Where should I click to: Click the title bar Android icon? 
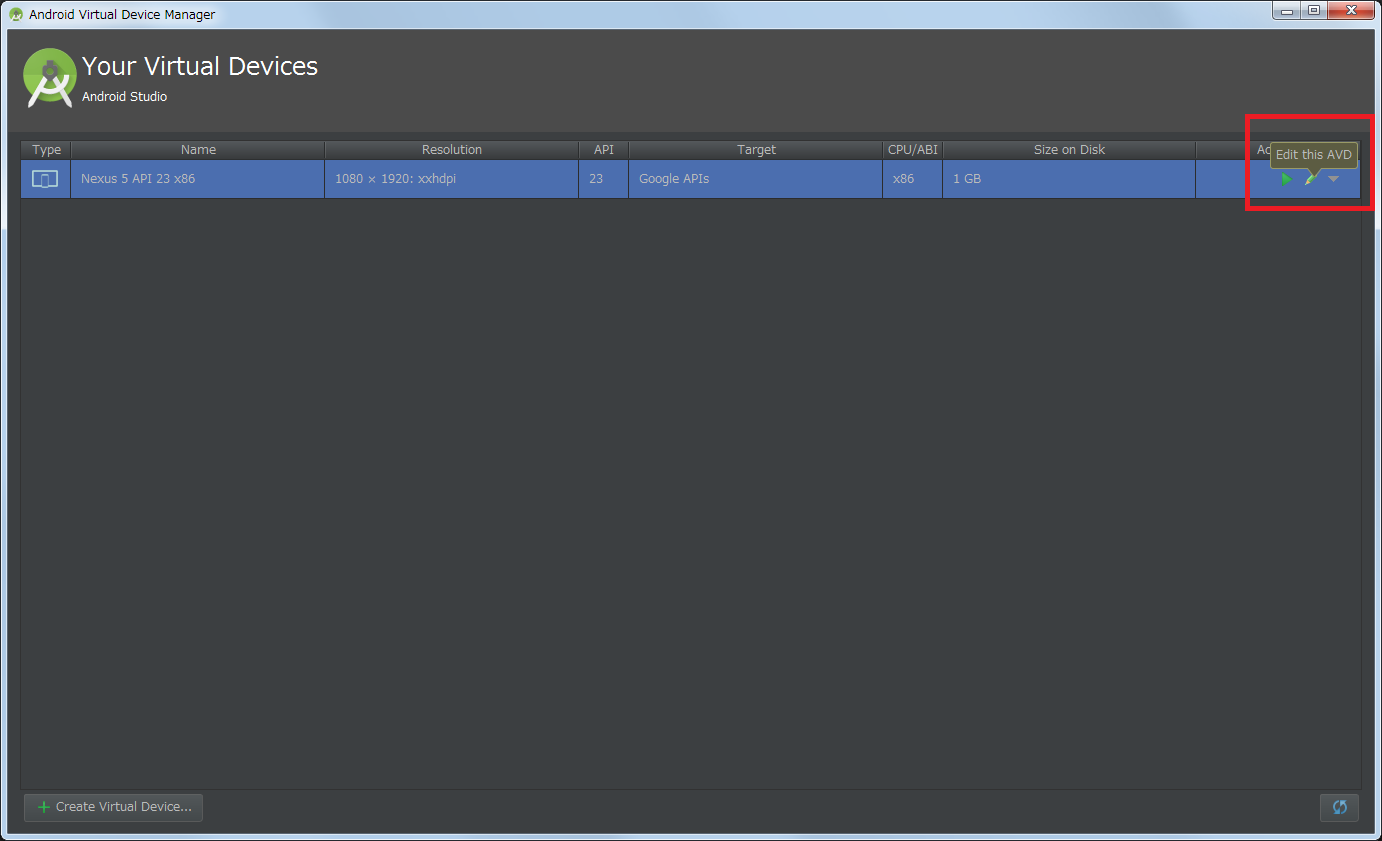16,14
